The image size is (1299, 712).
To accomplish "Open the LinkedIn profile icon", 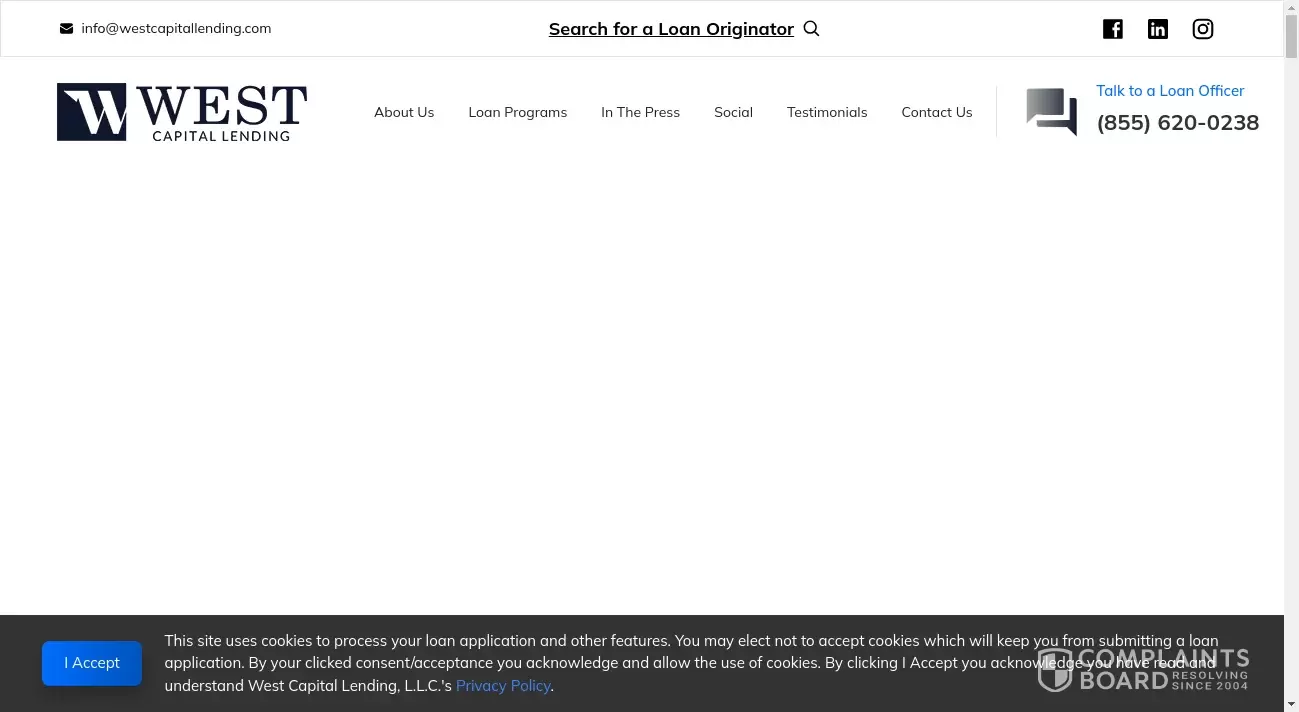I will [x=1158, y=29].
